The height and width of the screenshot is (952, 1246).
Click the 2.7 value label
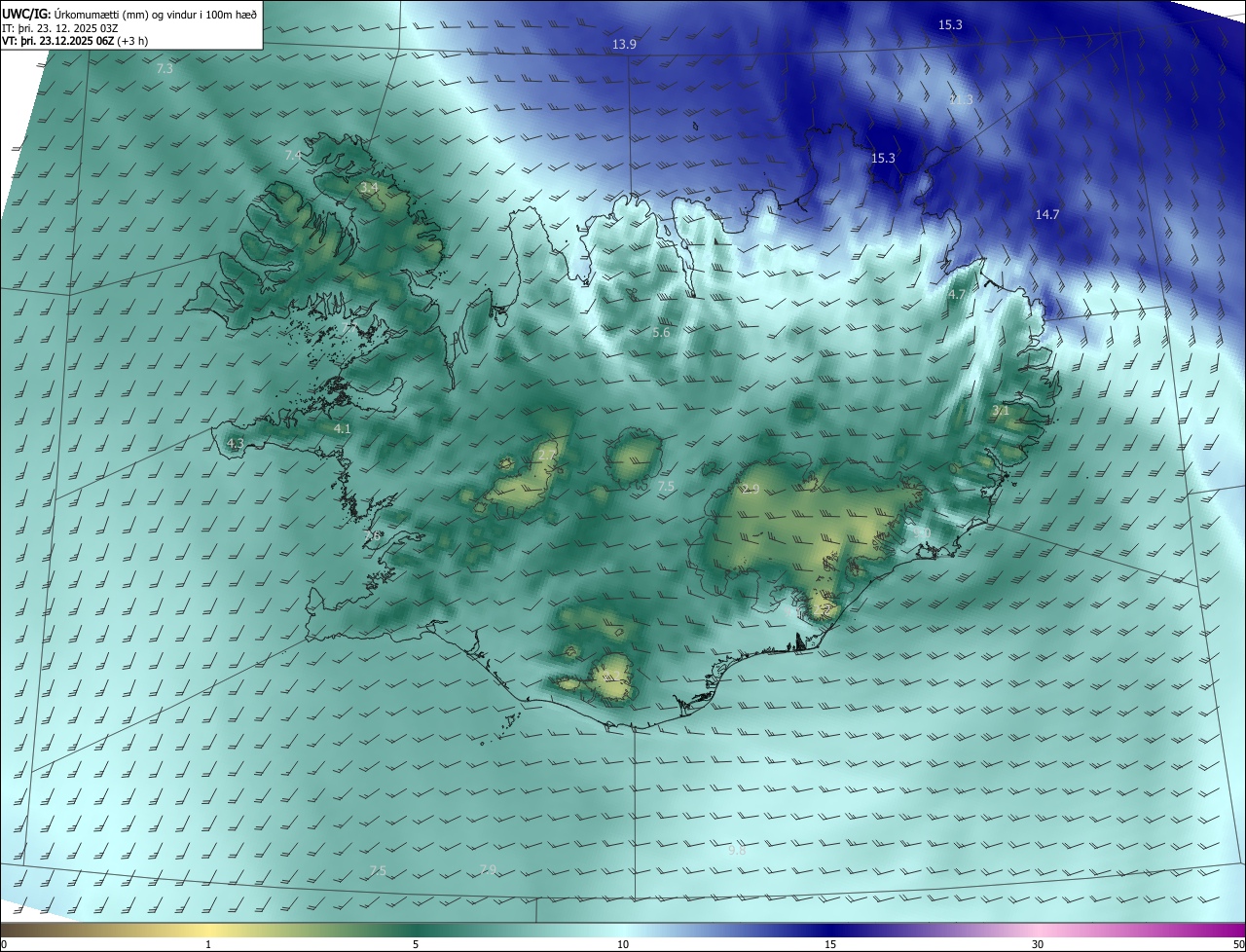point(546,455)
